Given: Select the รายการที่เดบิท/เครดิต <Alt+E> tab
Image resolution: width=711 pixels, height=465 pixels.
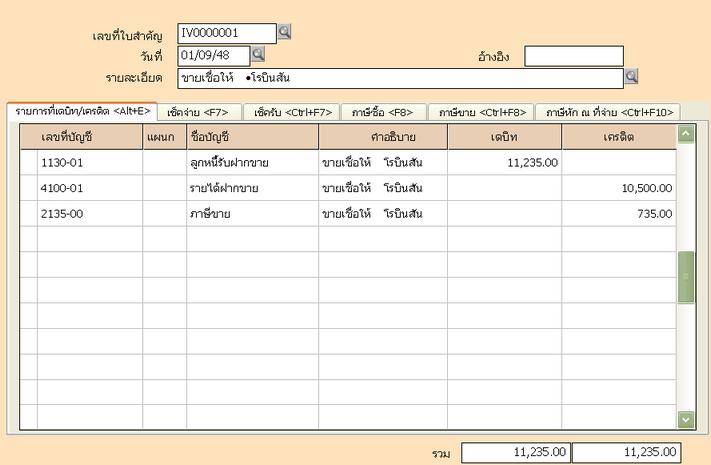Looking at the screenshot, I should coord(81,111).
